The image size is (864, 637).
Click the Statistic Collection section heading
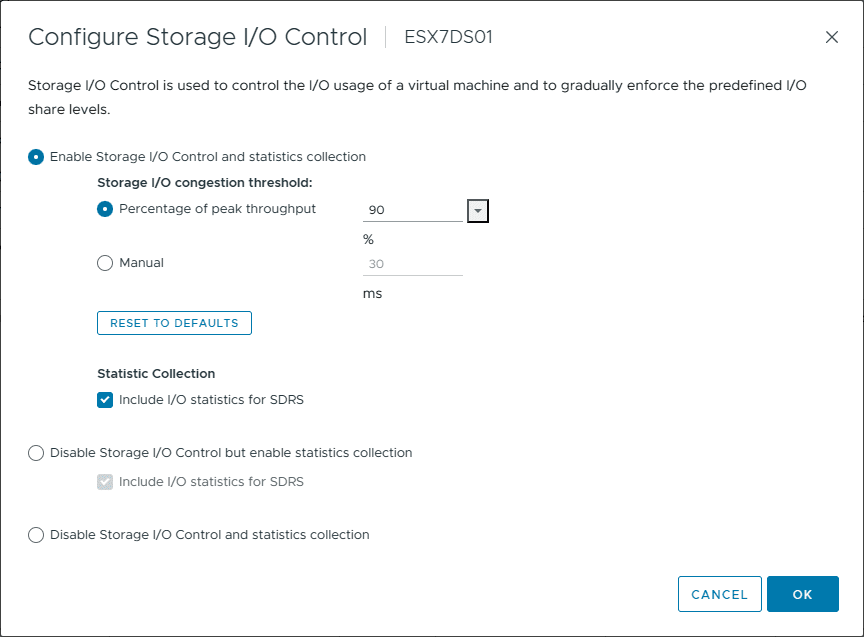[156, 374]
